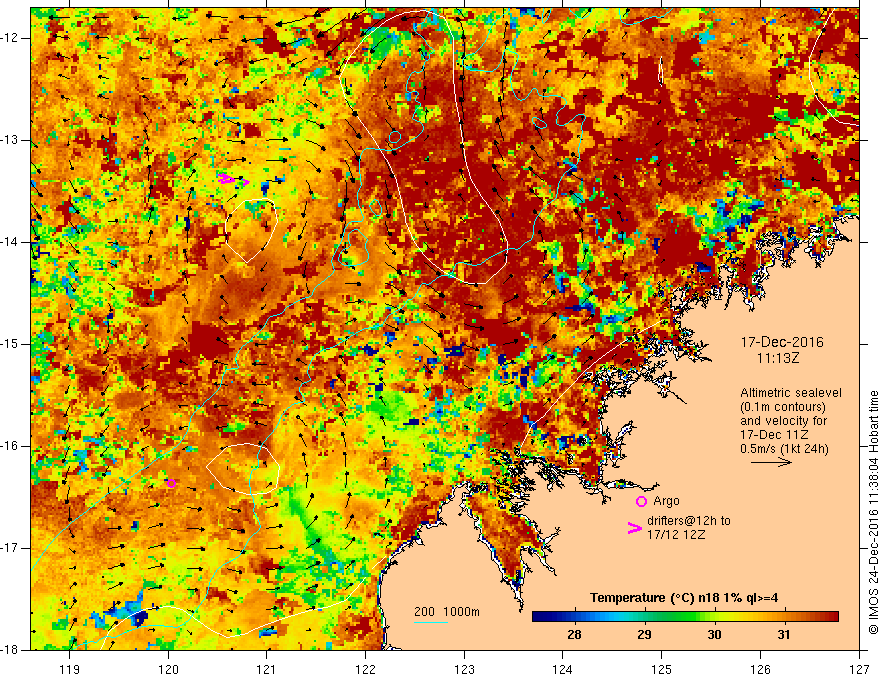Viewport: 880px width, 680px height.
Task: Click the longitude 121 axis label
Action: pos(267,669)
